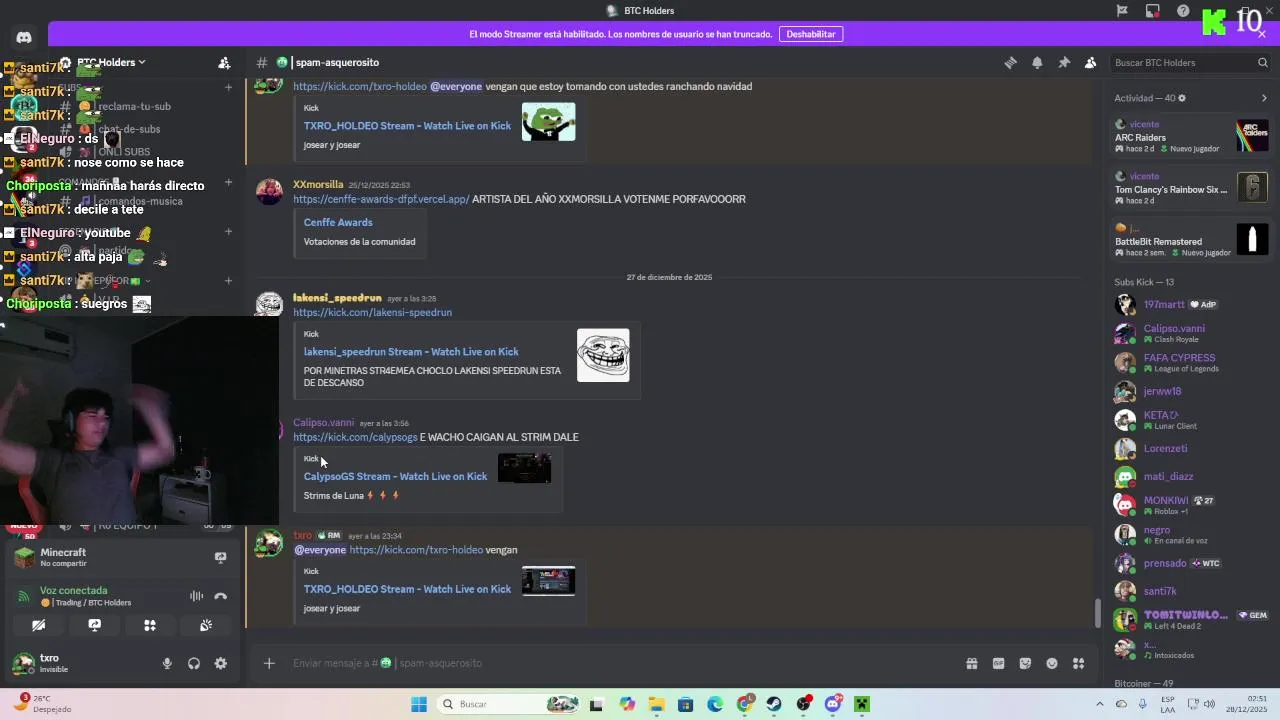Open the Actividad settings gear

pyautogui.click(x=1182, y=98)
